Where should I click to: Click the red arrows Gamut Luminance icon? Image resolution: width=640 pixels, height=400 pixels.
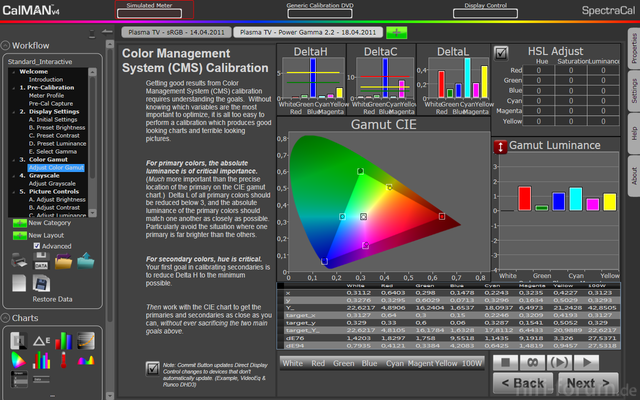click(x=500, y=147)
